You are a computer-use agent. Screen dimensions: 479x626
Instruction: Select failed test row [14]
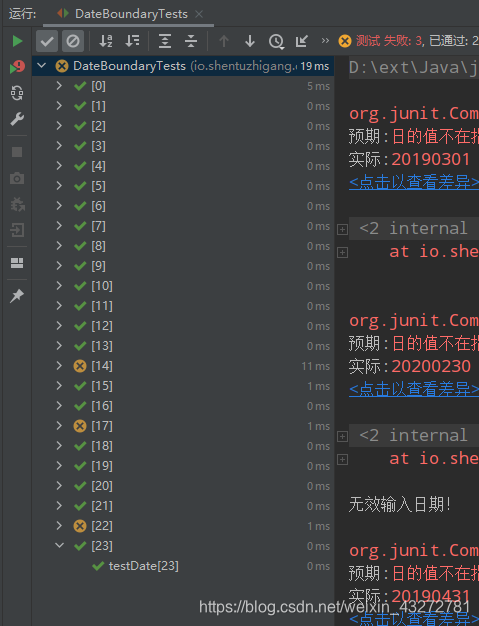183,366
